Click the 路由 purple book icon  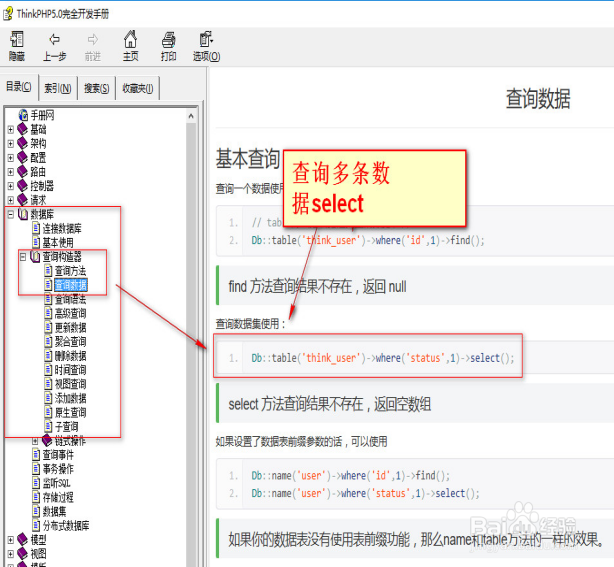(23, 172)
